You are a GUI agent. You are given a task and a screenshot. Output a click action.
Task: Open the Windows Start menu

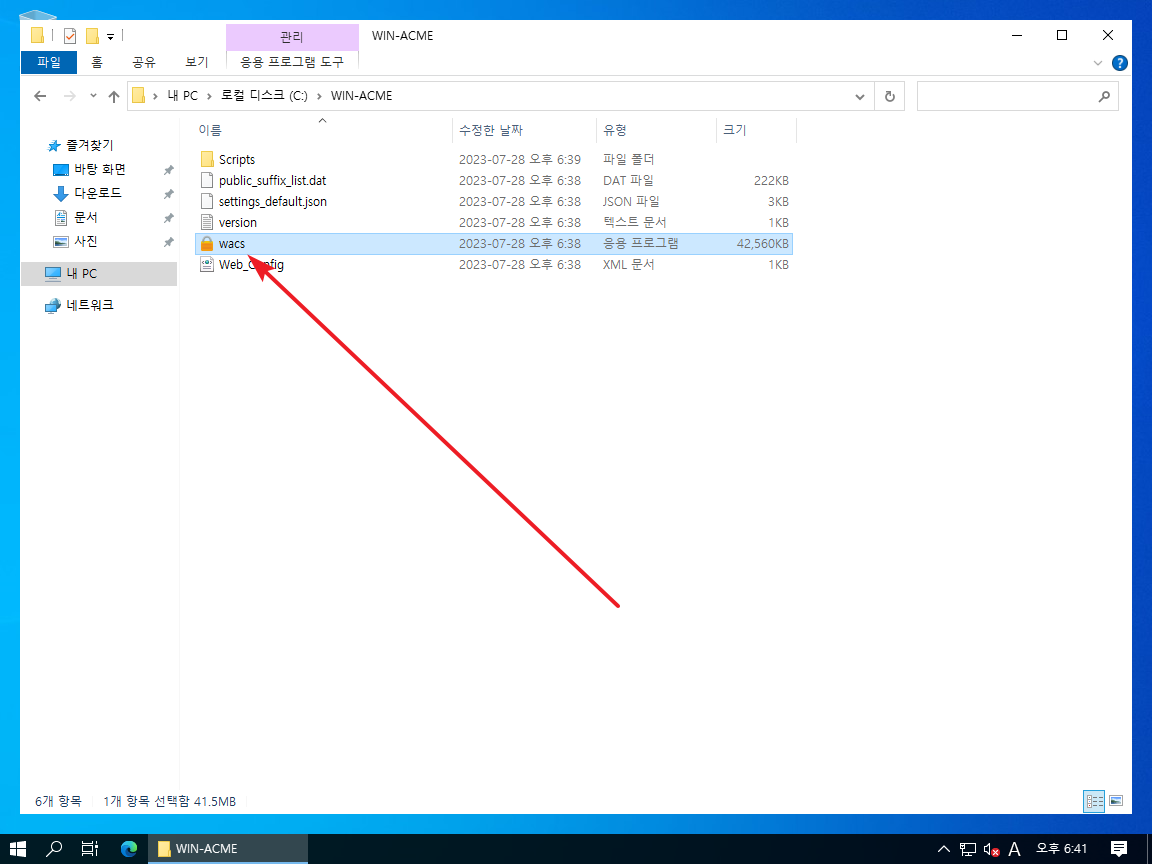(x=18, y=849)
